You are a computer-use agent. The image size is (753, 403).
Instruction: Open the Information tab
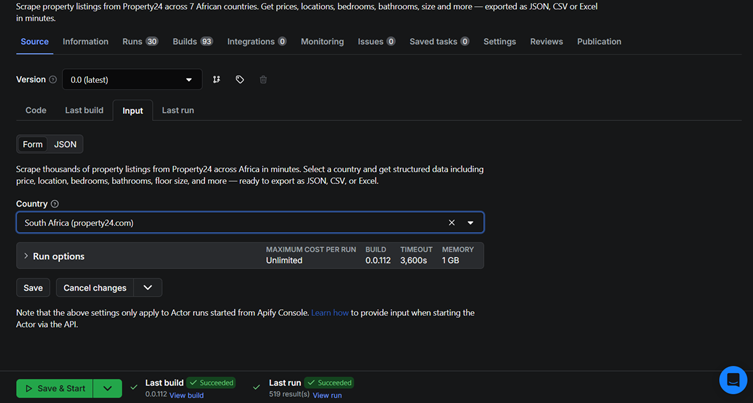coord(85,42)
